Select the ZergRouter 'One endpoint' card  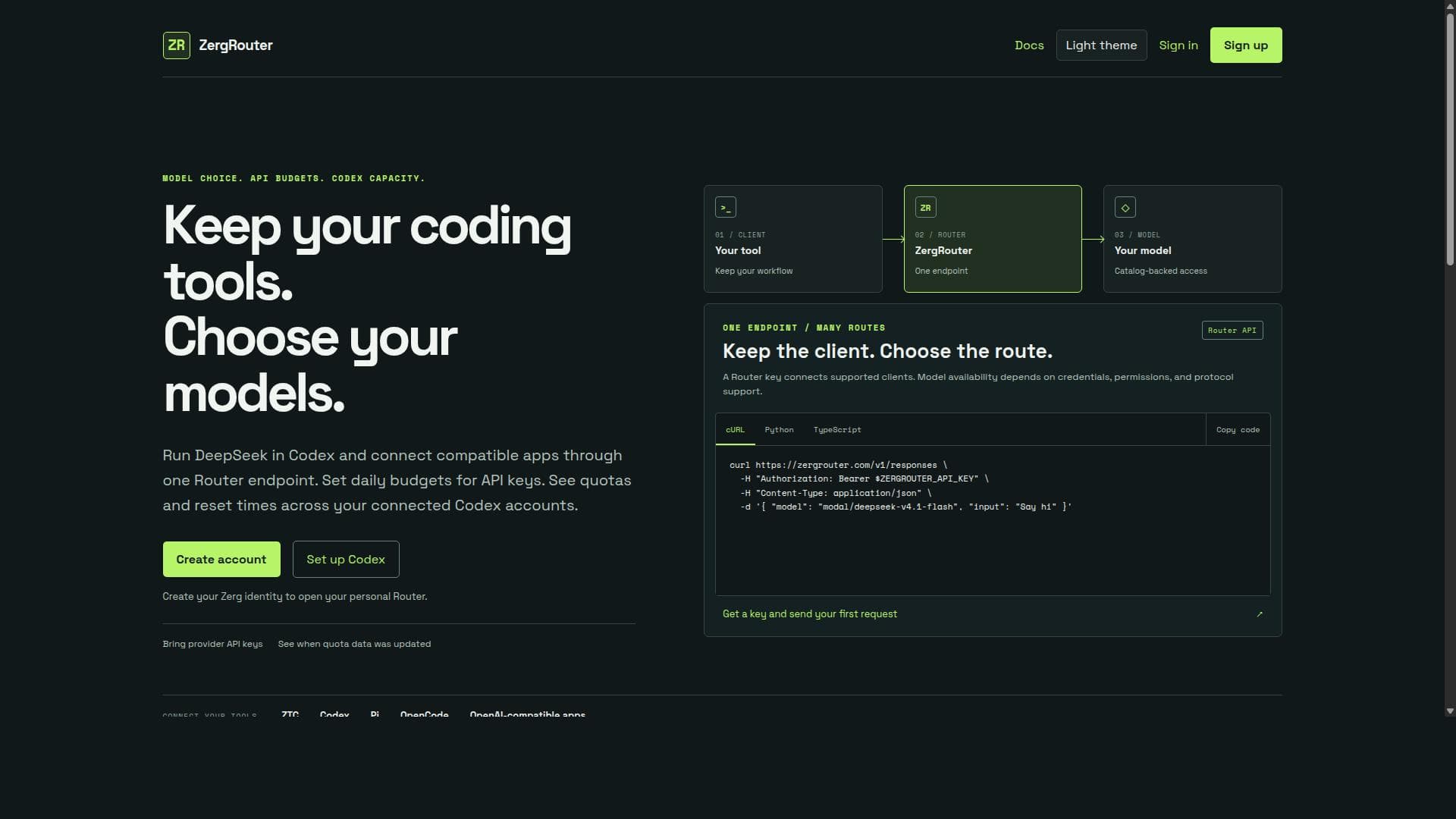pyautogui.click(x=993, y=239)
